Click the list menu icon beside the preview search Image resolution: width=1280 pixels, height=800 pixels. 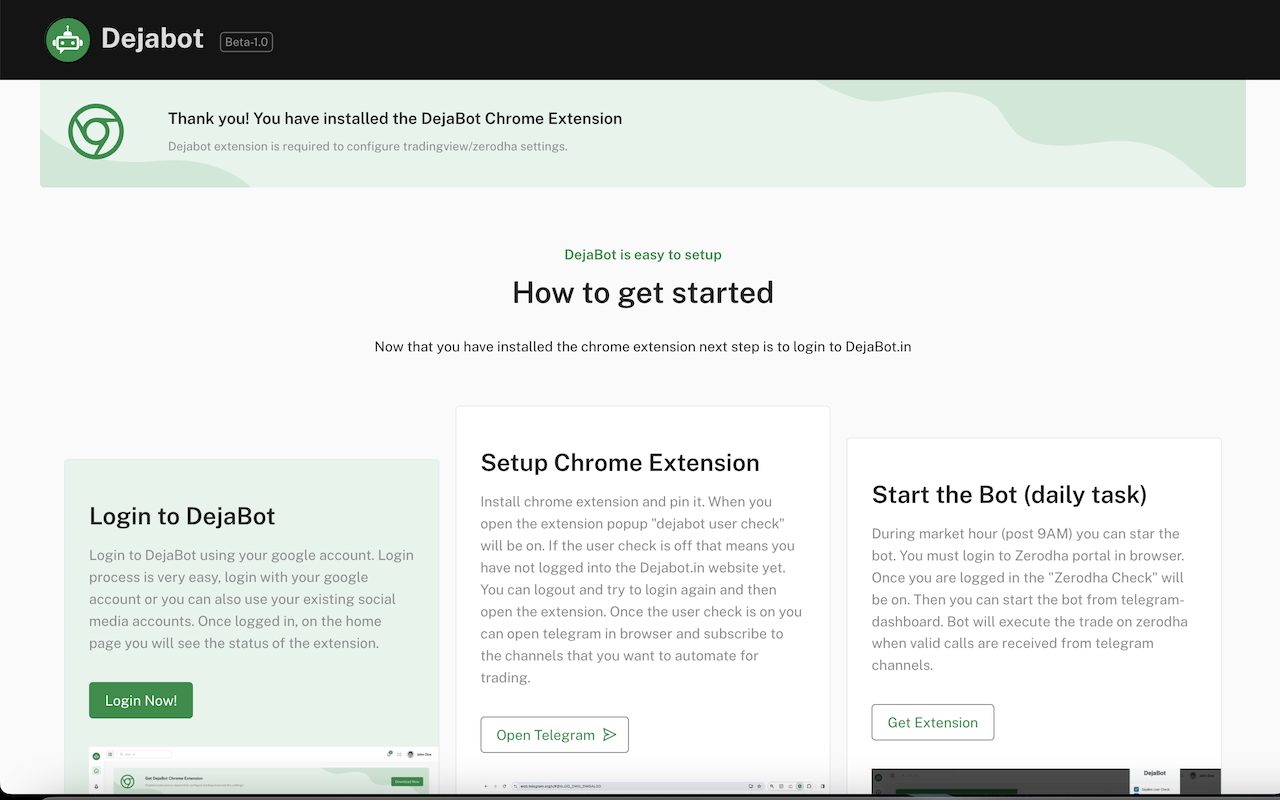[x=109, y=754]
